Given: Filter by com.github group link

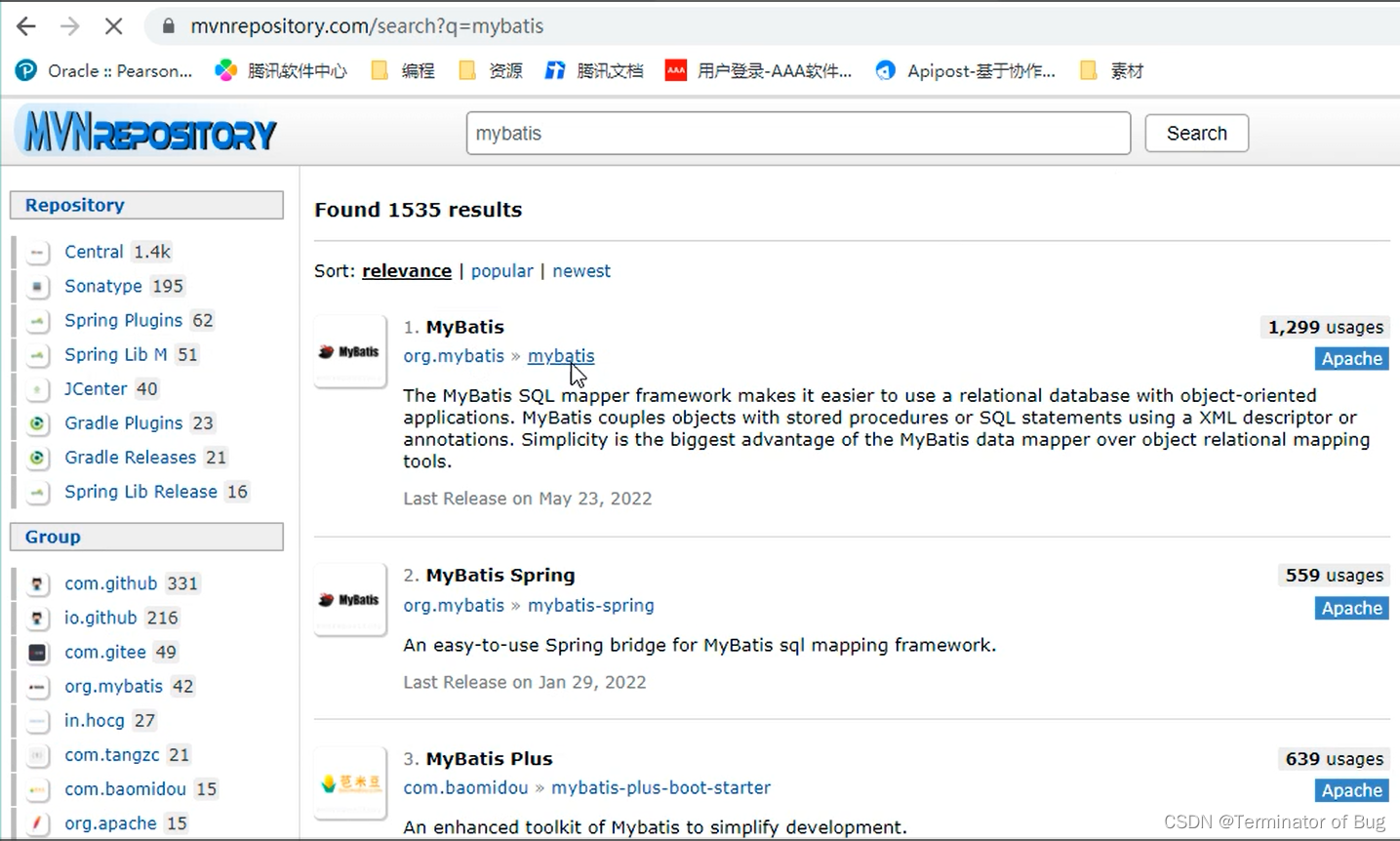Looking at the screenshot, I should click(x=110, y=583).
